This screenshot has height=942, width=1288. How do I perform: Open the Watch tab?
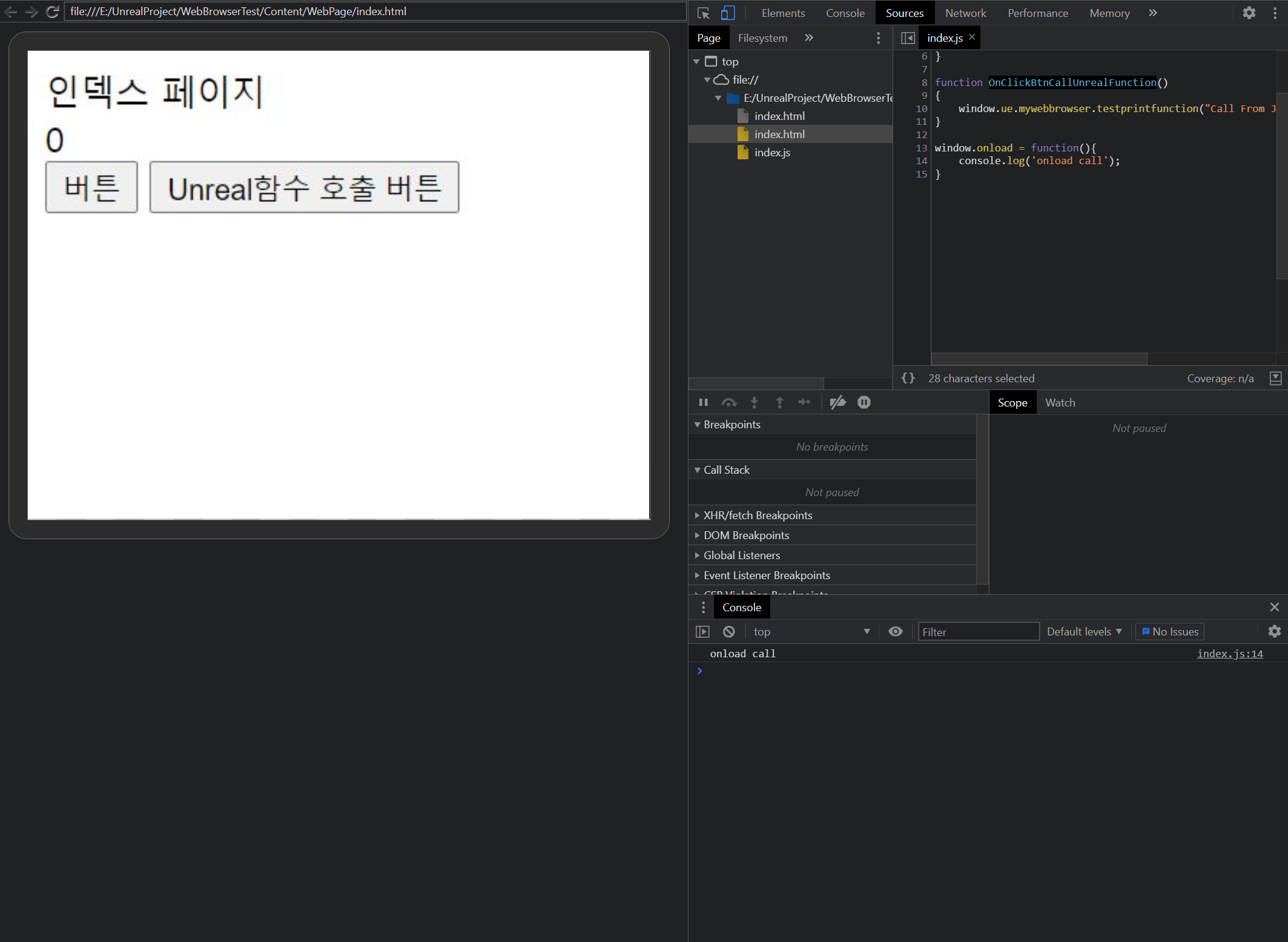(1060, 402)
